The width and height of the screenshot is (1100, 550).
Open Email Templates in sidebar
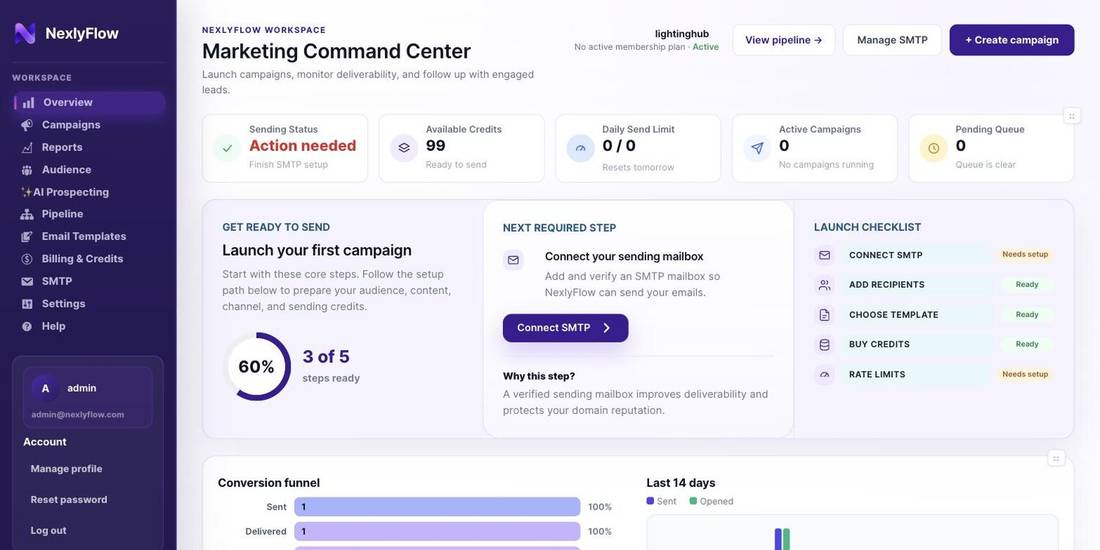pyautogui.click(x=89, y=236)
